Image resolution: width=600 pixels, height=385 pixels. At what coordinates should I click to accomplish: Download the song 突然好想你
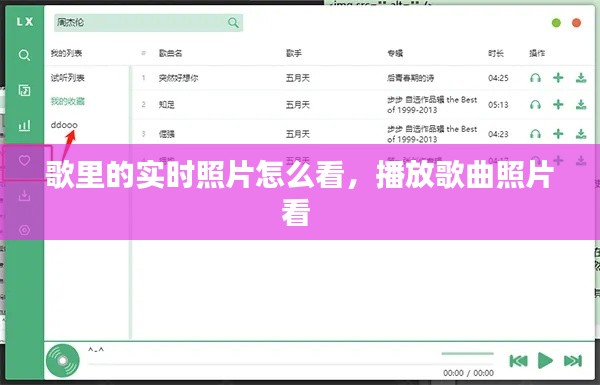[x=581, y=78]
